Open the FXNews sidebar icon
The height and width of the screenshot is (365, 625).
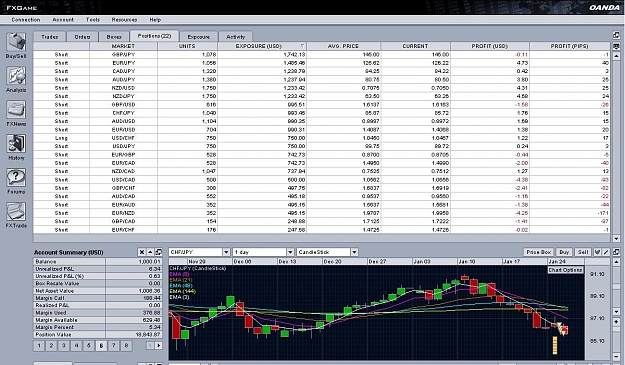coord(16,110)
